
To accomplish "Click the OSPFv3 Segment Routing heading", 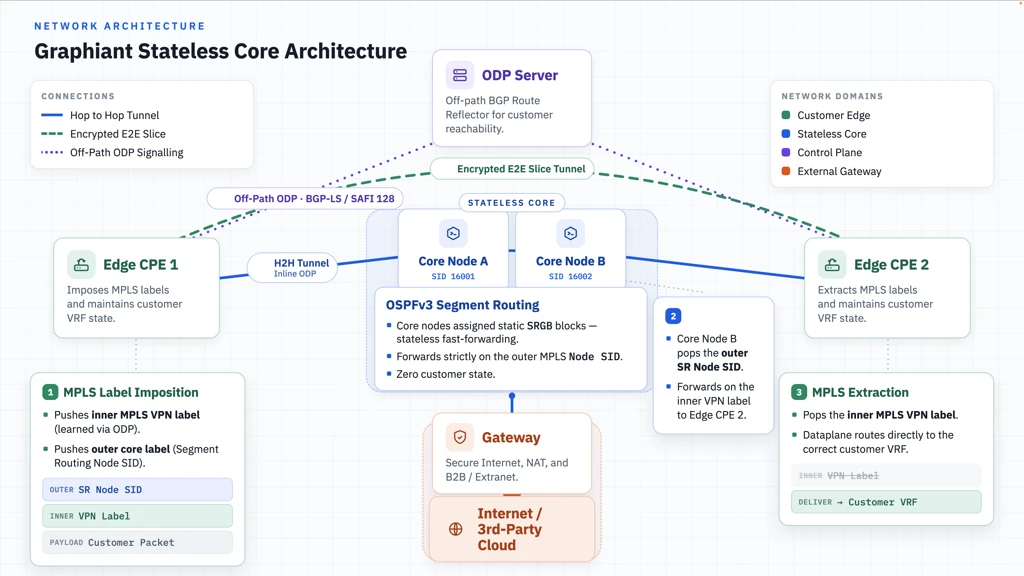I will [462, 305].
